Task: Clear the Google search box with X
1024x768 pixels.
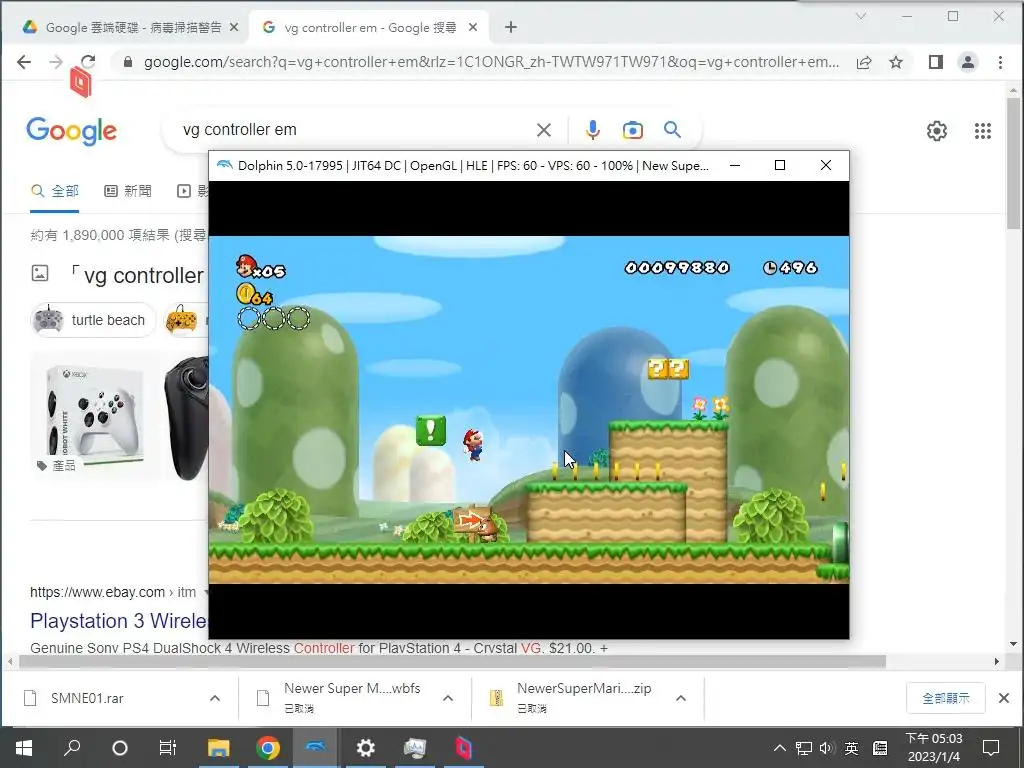Action: point(543,130)
